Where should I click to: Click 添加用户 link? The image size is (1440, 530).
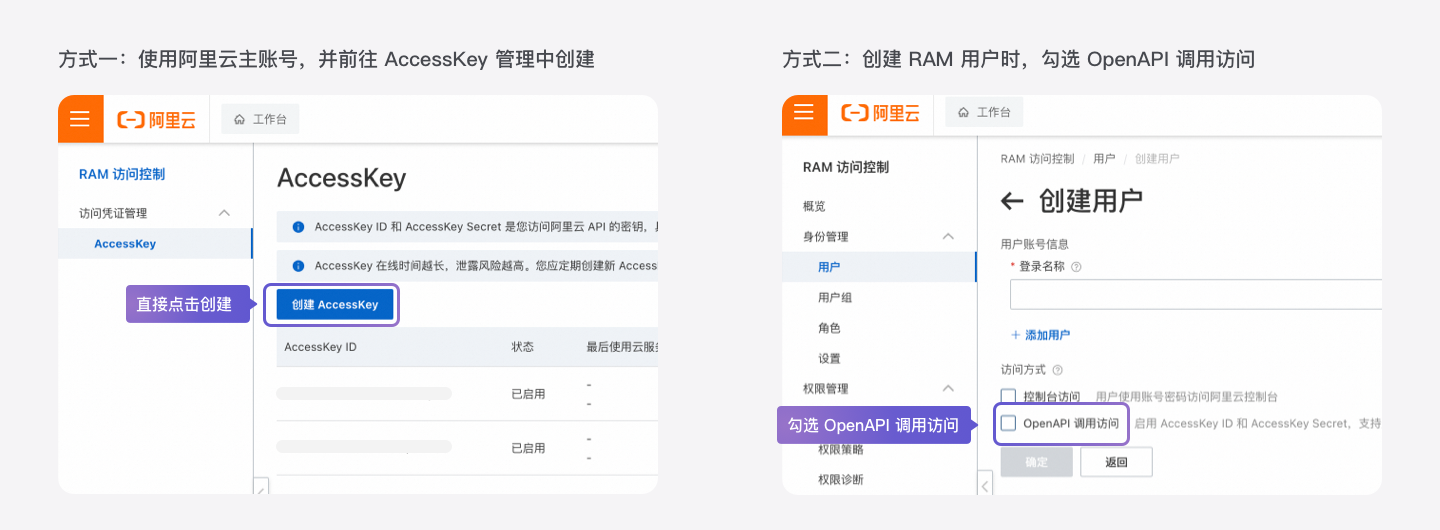point(1040,335)
